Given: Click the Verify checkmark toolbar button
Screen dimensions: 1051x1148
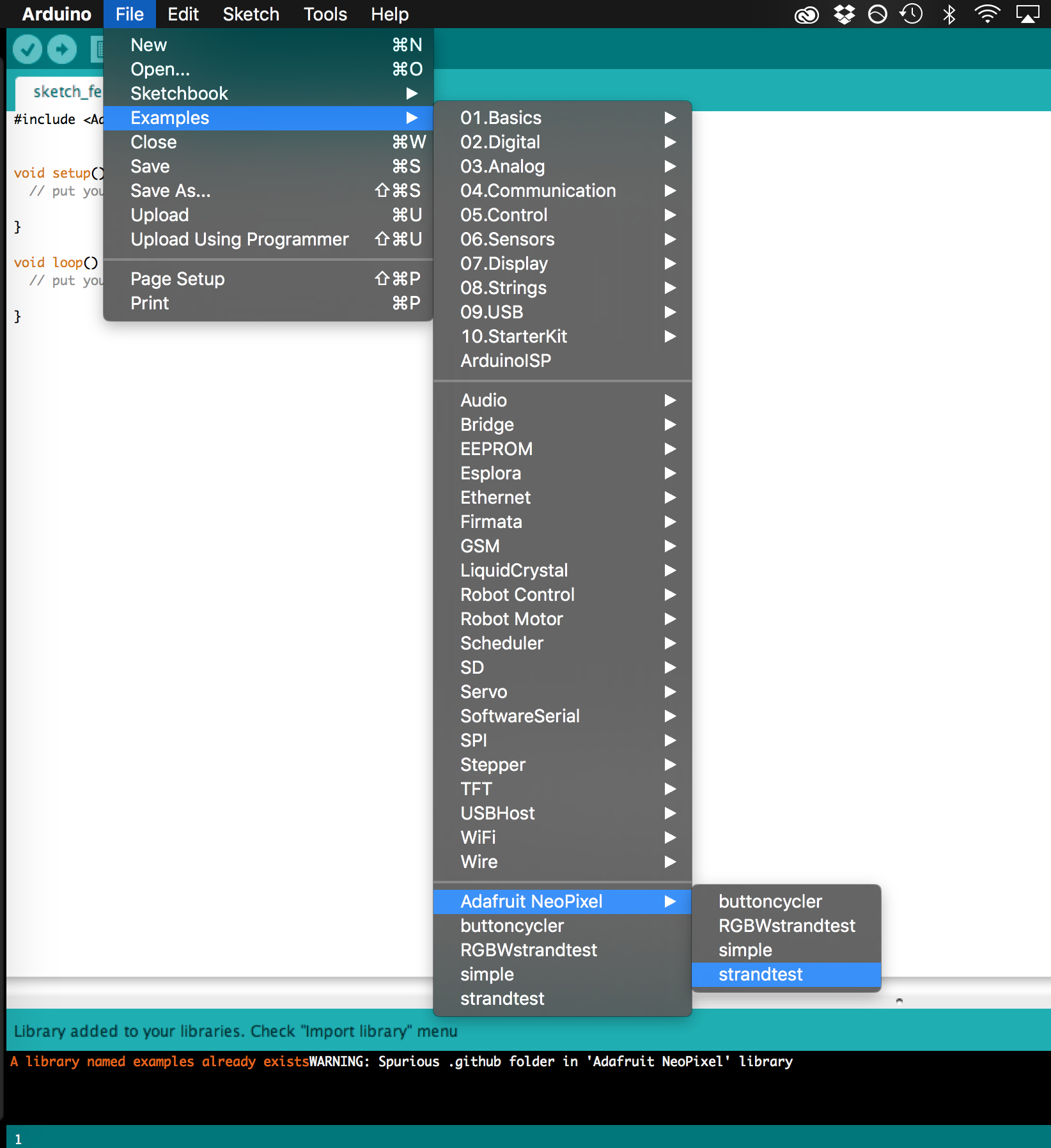Looking at the screenshot, I should pyautogui.click(x=27, y=49).
